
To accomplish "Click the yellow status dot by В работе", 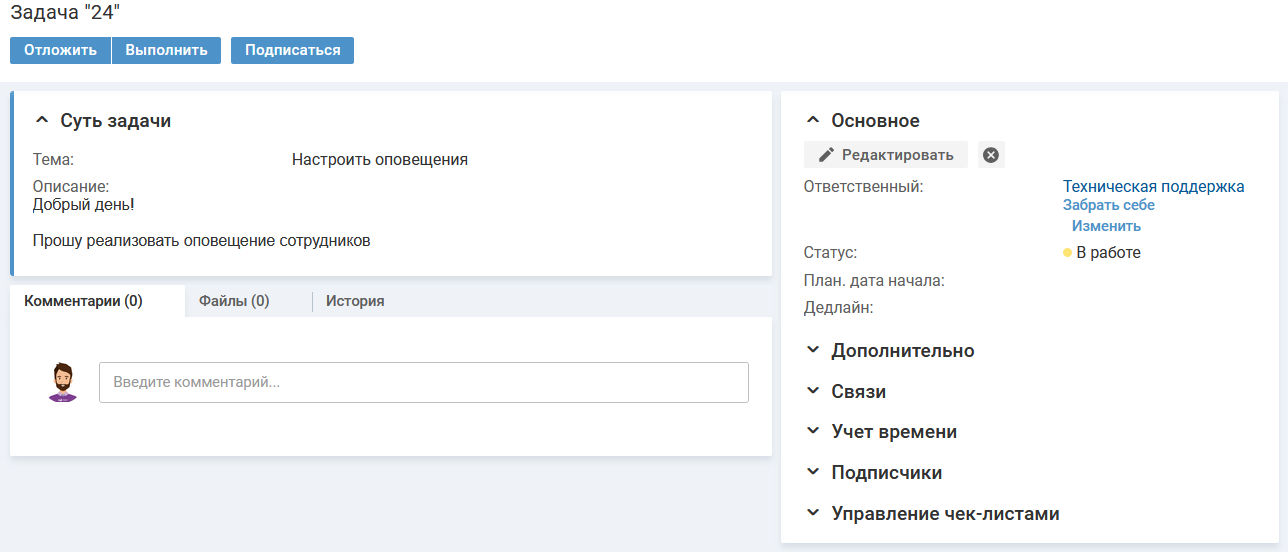I will (x=1067, y=253).
